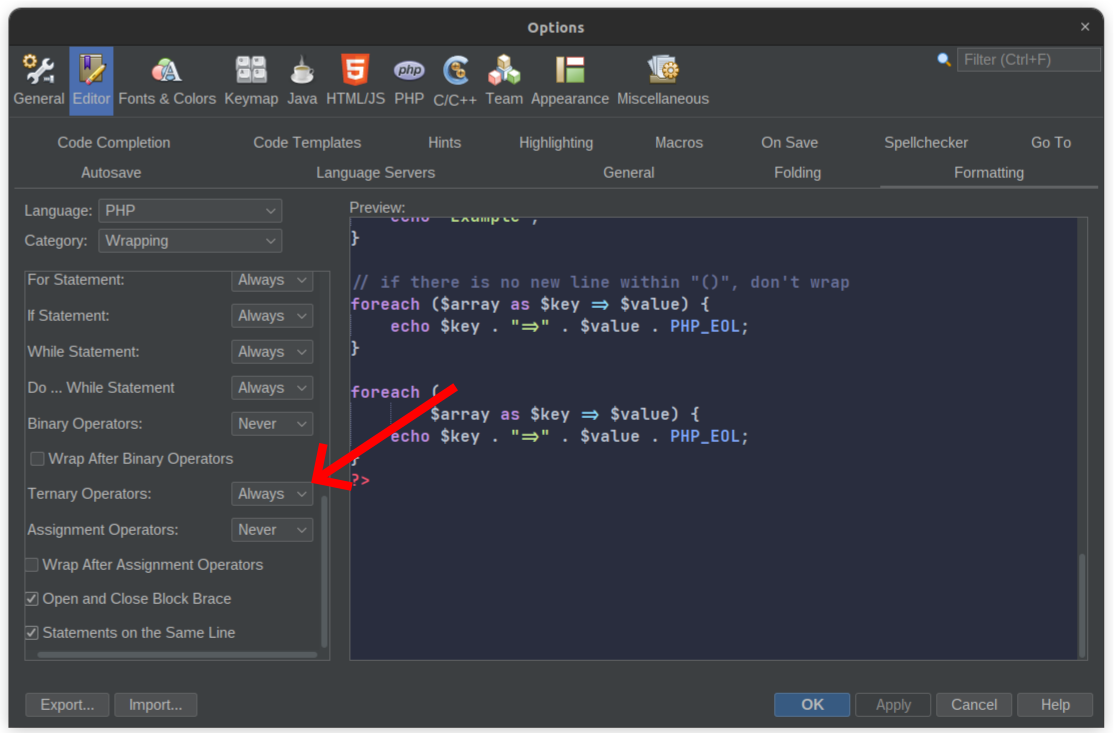Click inside the Filter search field

(x=1028, y=59)
